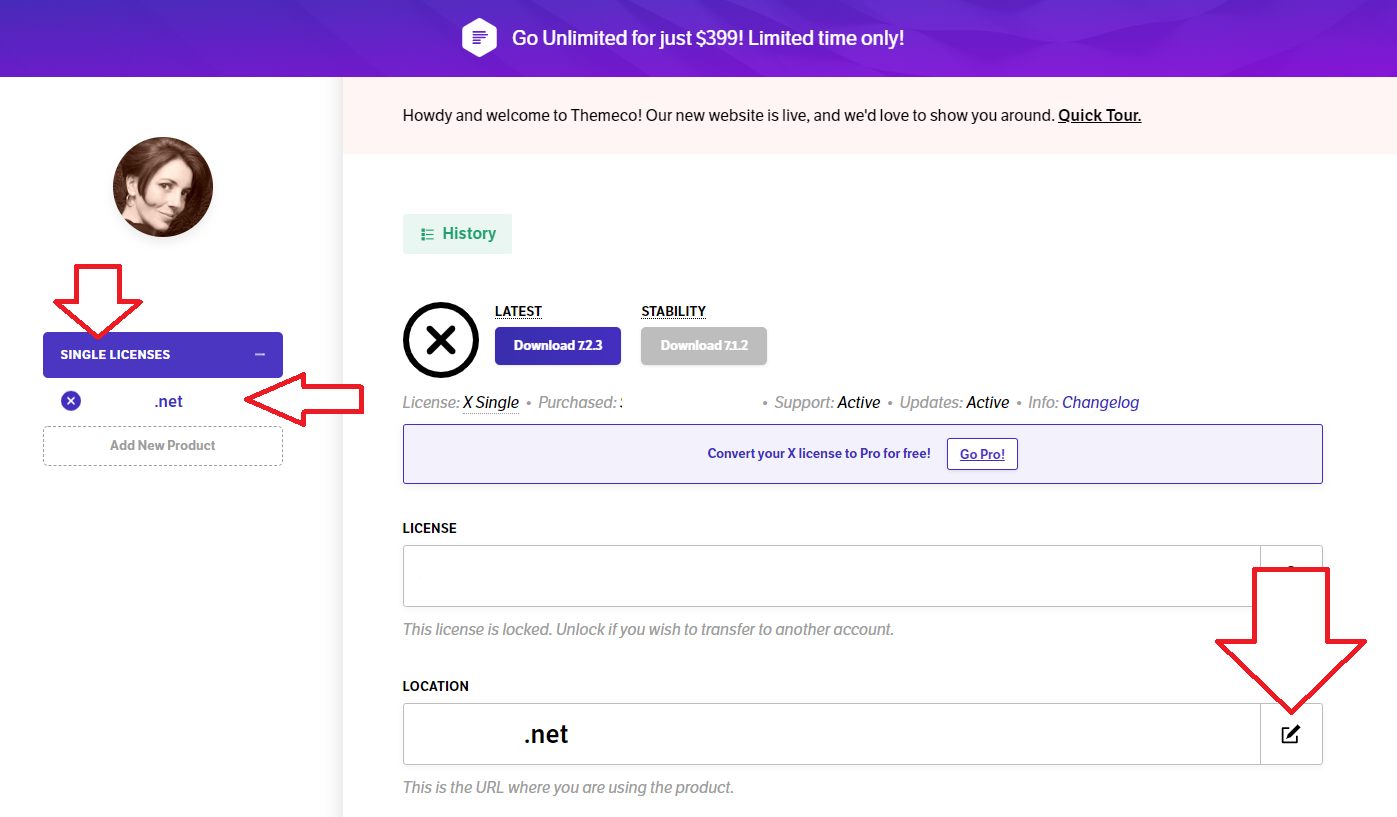1397x817 pixels.
Task: Click the Location URL field
Action: pos(832,734)
